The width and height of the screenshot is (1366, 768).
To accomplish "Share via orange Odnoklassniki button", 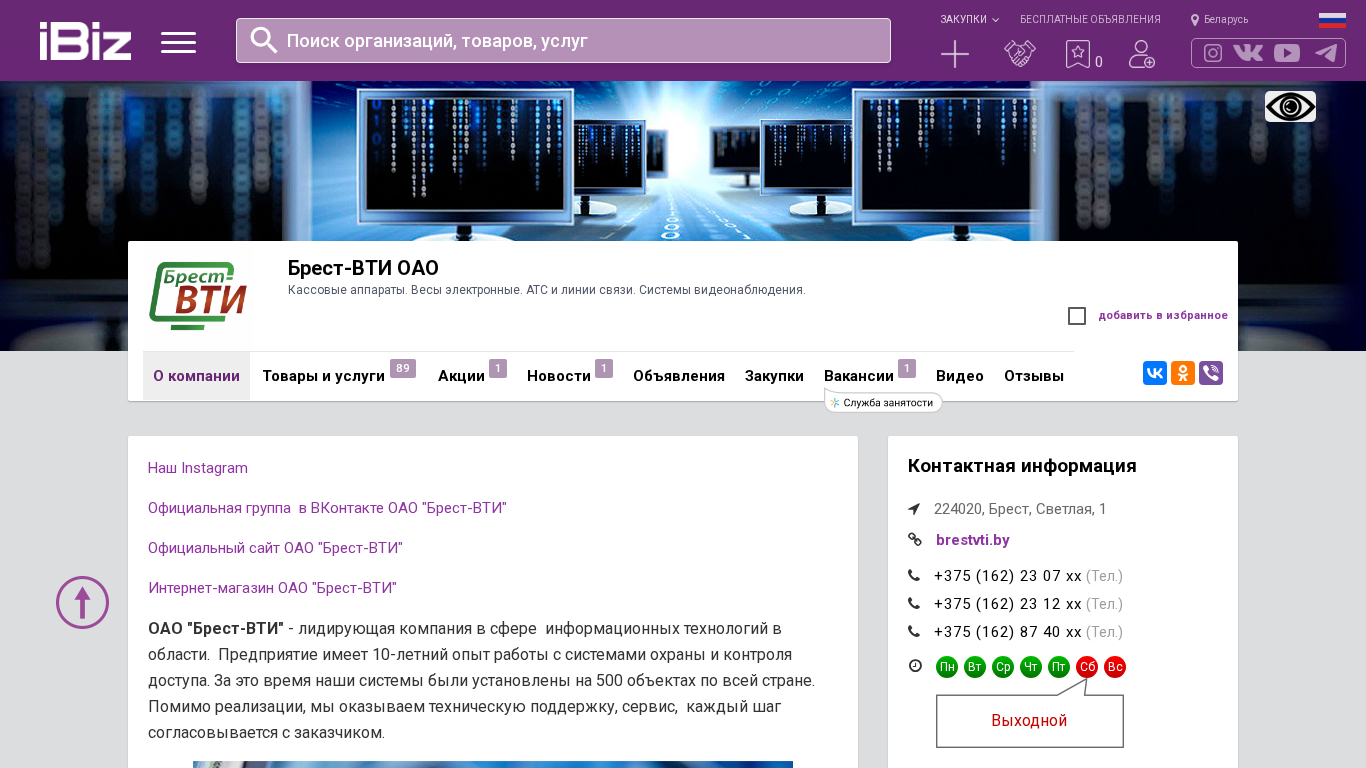I will 1183,373.
